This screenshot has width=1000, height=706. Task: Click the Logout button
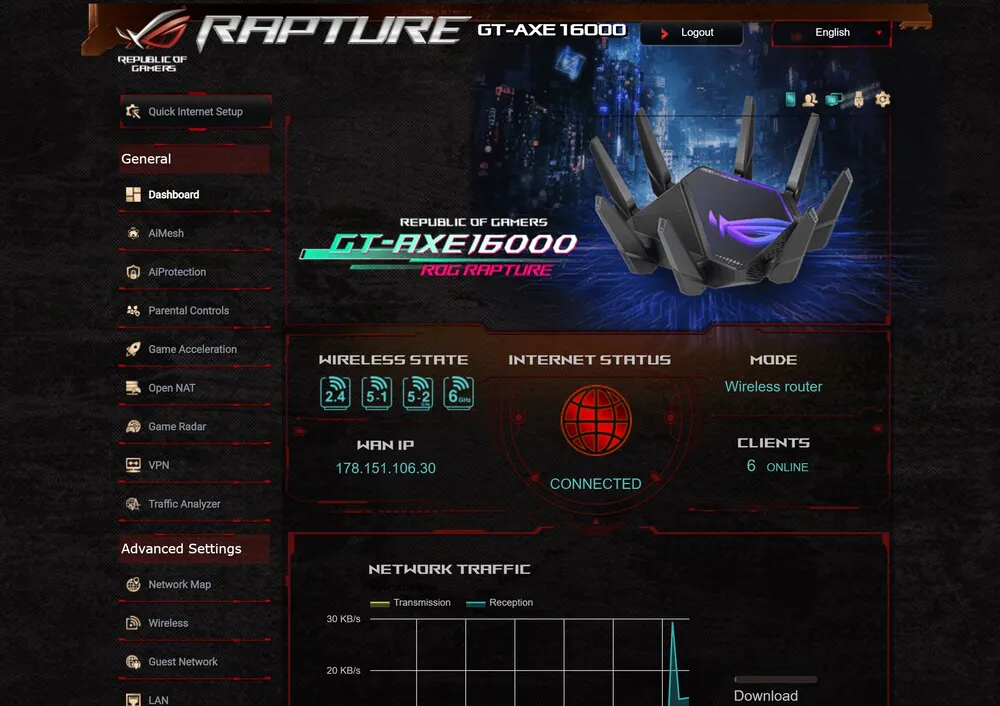coord(692,33)
